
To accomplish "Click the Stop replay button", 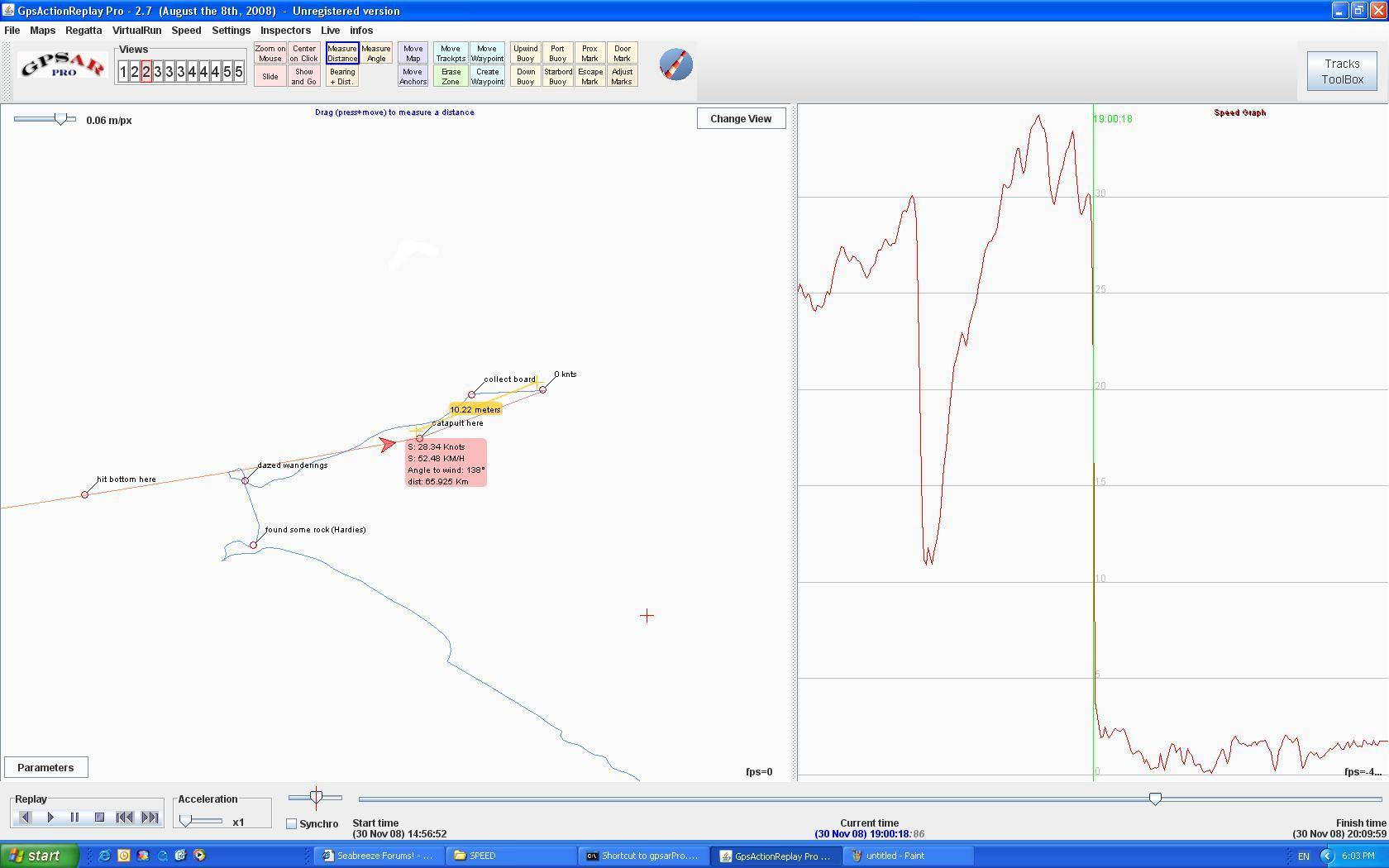I will [99, 817].
